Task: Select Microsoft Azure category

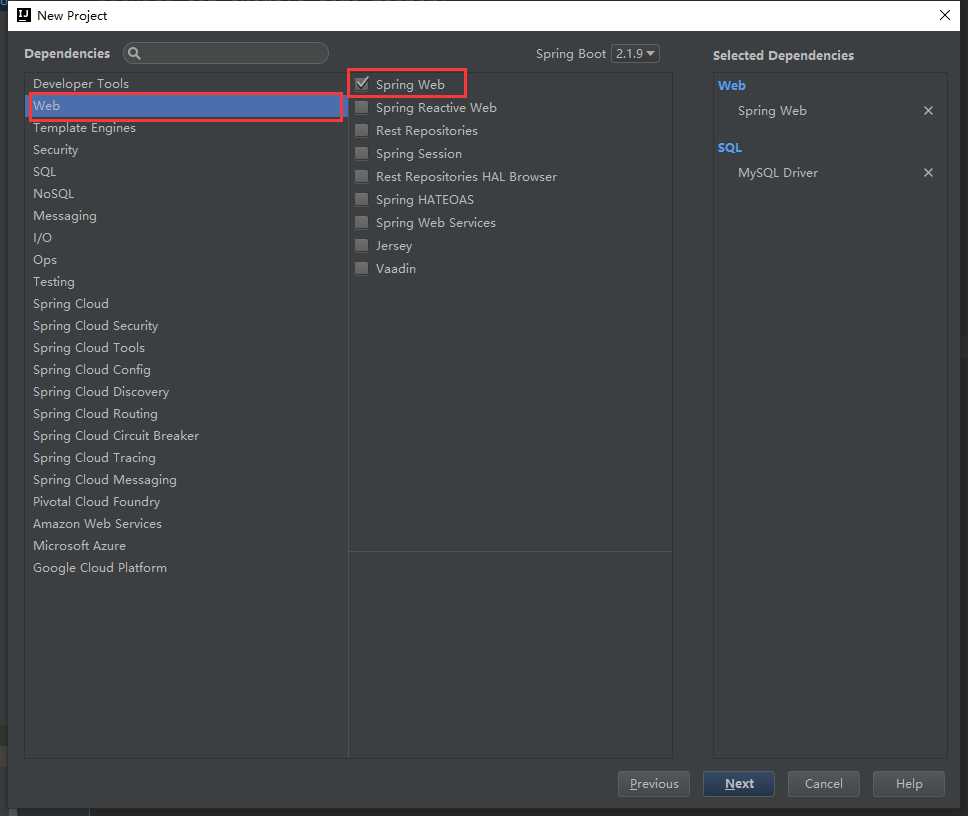Action: [x=186, y=546]
